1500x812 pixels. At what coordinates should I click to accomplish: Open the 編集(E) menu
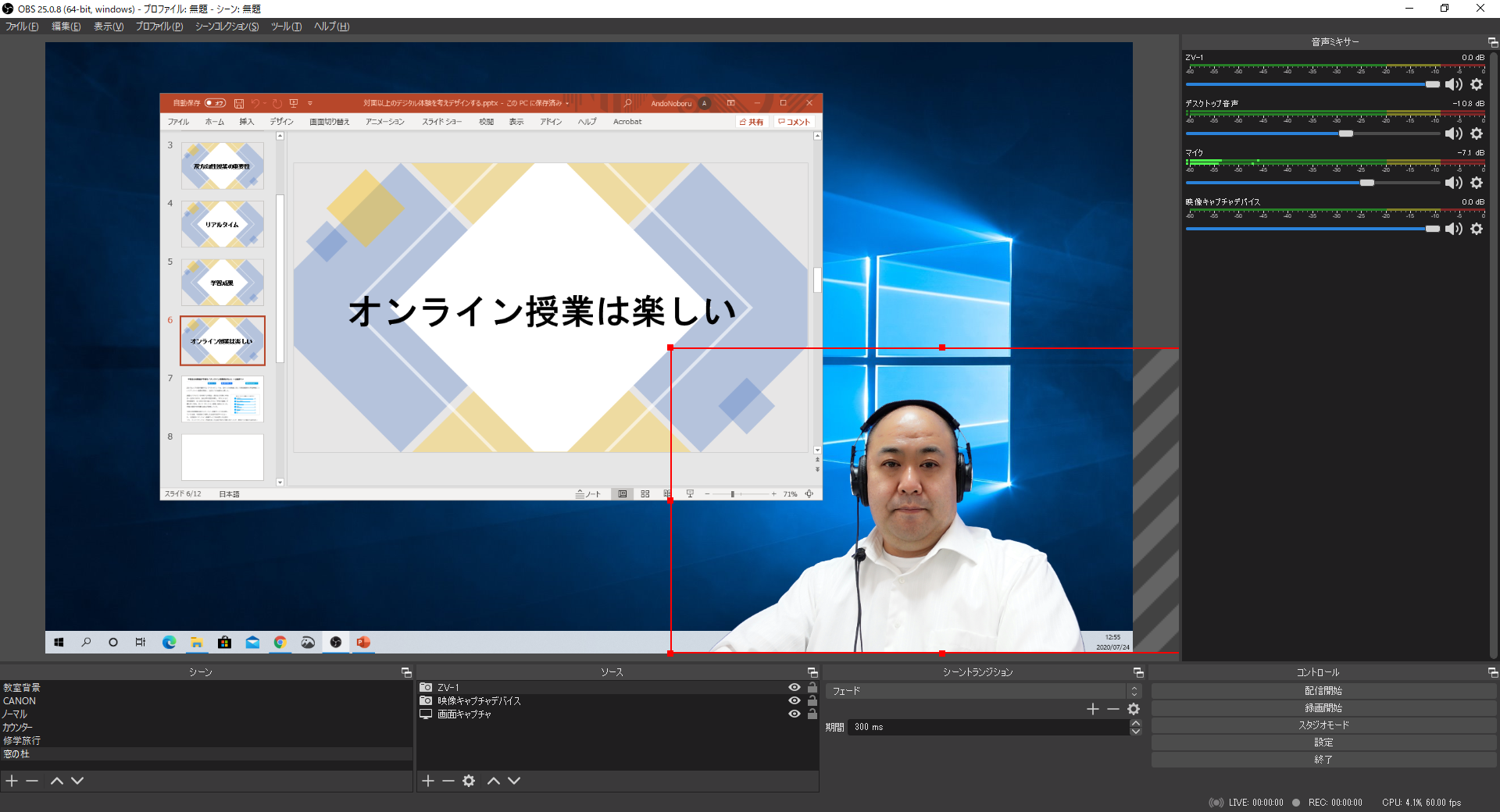pyautogui.click(x=66, y=27)
